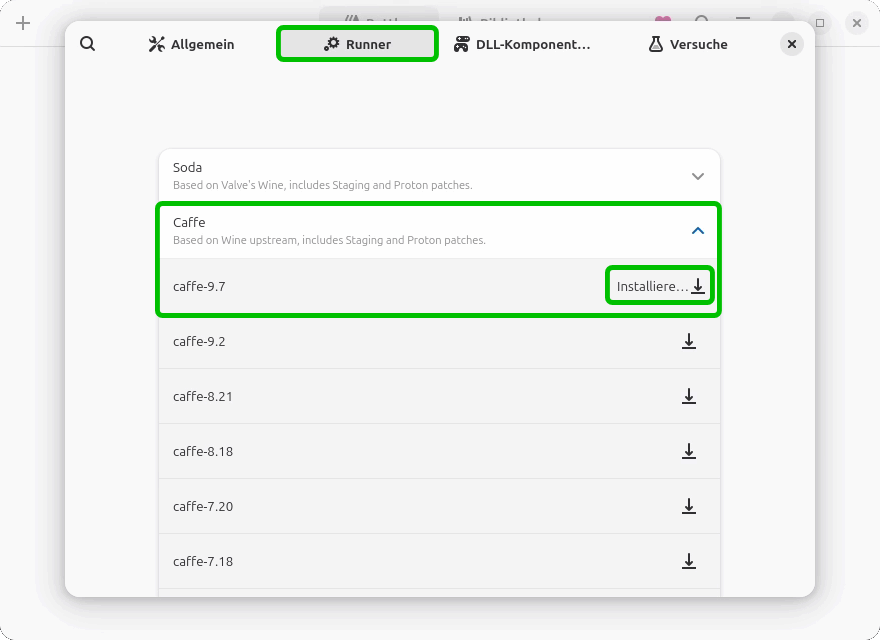Expand the Soda runner list chevron
This screenshot has height=640, width=880.
(698, 176)
